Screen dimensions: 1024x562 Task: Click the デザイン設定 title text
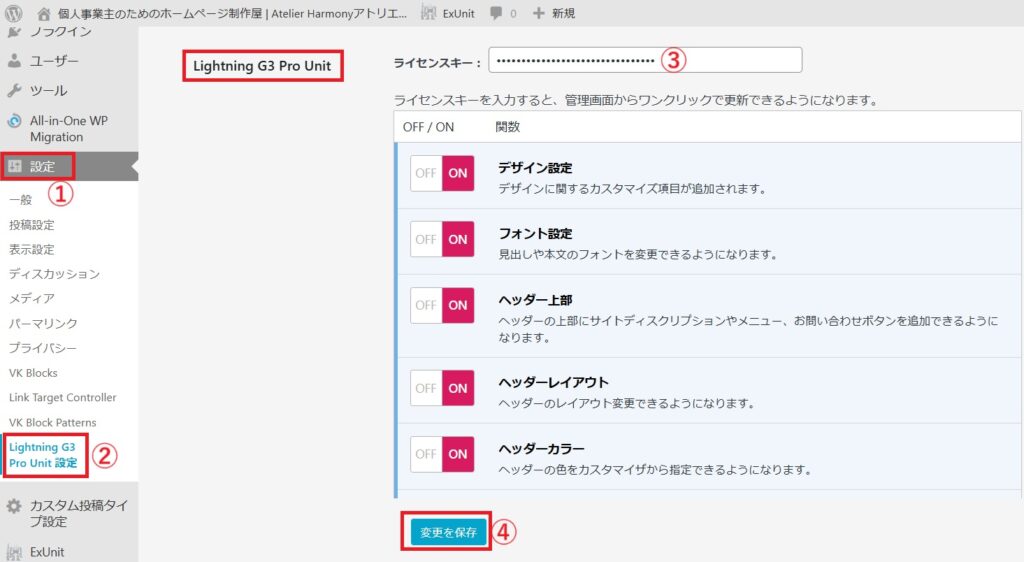pos(535,168)
